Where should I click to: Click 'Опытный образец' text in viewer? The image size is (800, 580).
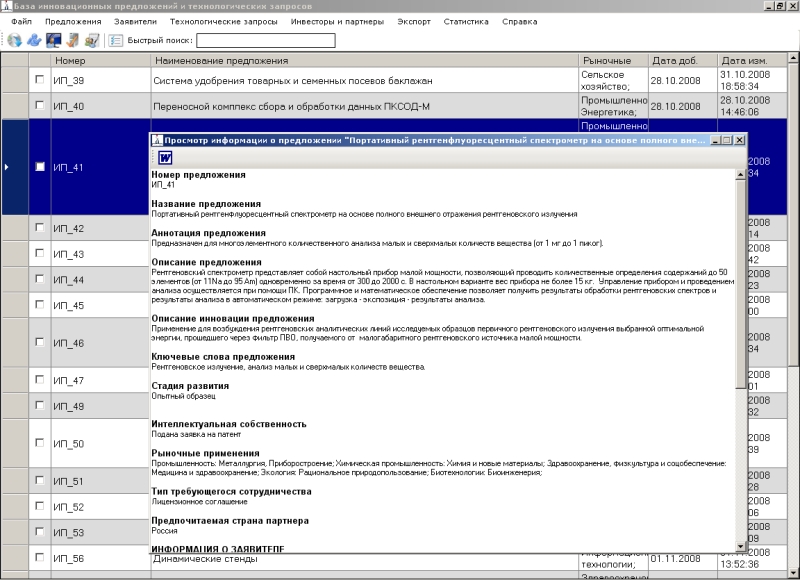coord(184,396)
